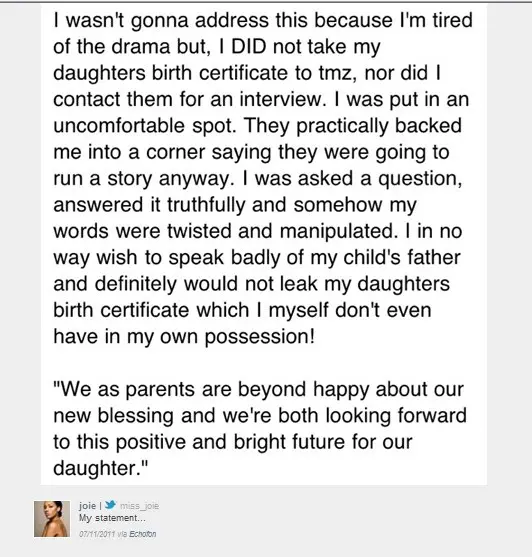Image resolution: width=532 pixels, height=557 pixels.
Task: Click the phrase 'uncomfortable spot'
Action: (145, 126)
